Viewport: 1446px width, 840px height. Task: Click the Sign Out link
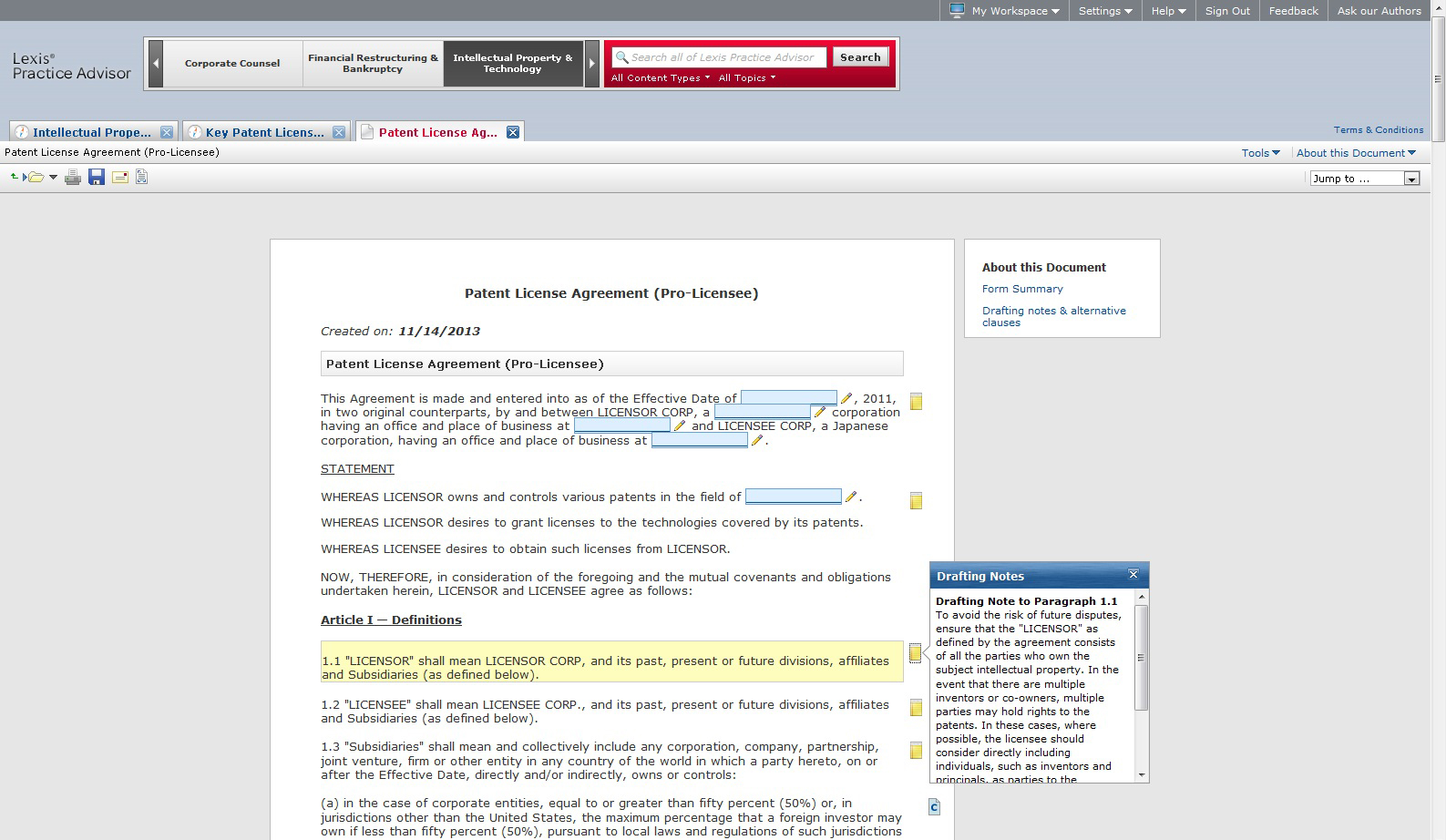click(x=1227, y=11)
